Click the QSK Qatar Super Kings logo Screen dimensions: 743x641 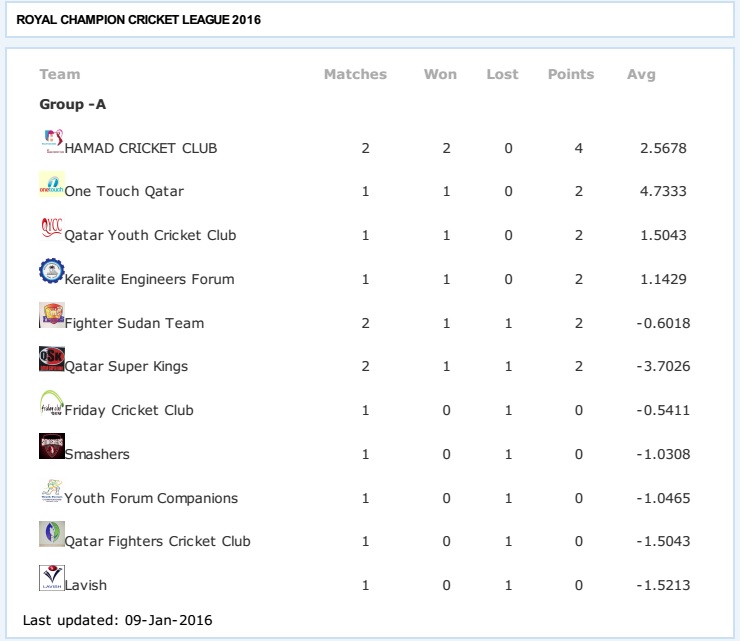tap(52, 359)
